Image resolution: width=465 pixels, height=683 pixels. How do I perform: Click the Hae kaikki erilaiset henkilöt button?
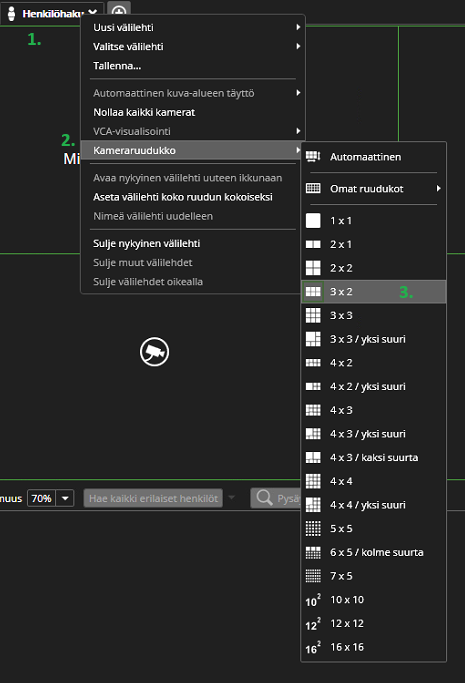tap(153, 498)
